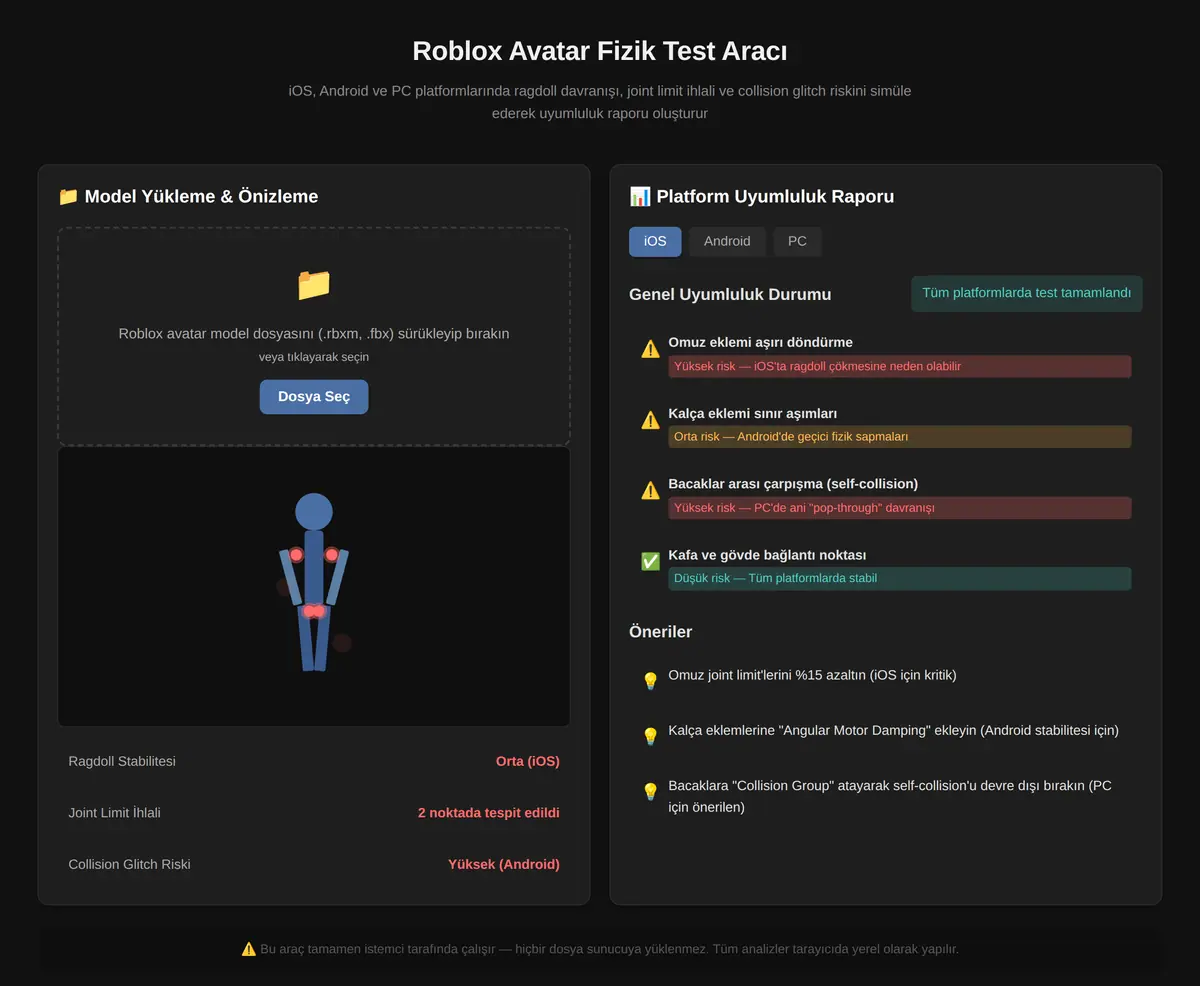Click the 'veya tıklayarak seçin' text

(x=314, y=357)
